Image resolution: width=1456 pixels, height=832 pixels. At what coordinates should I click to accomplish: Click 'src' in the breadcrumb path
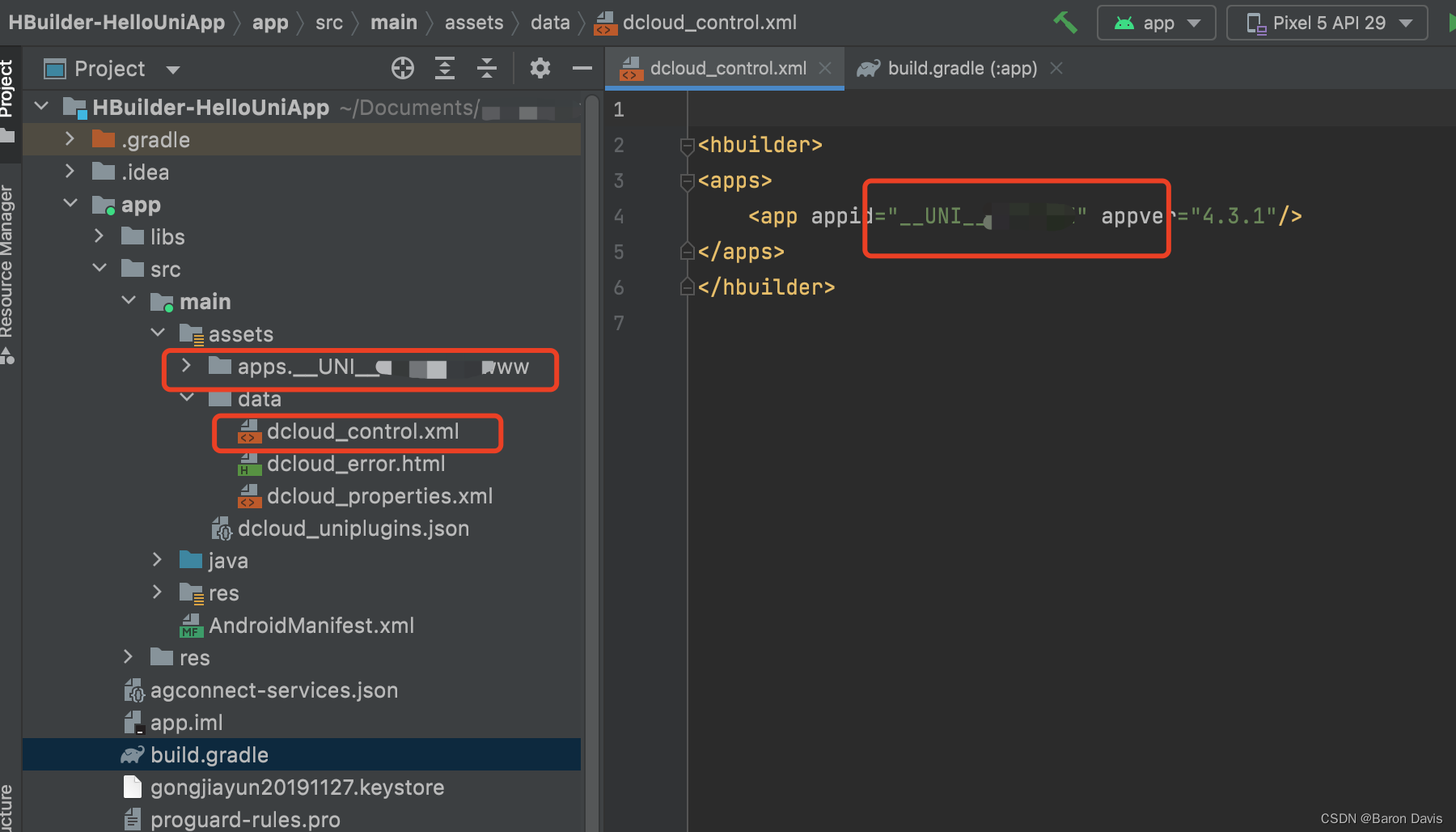(329, 23)
